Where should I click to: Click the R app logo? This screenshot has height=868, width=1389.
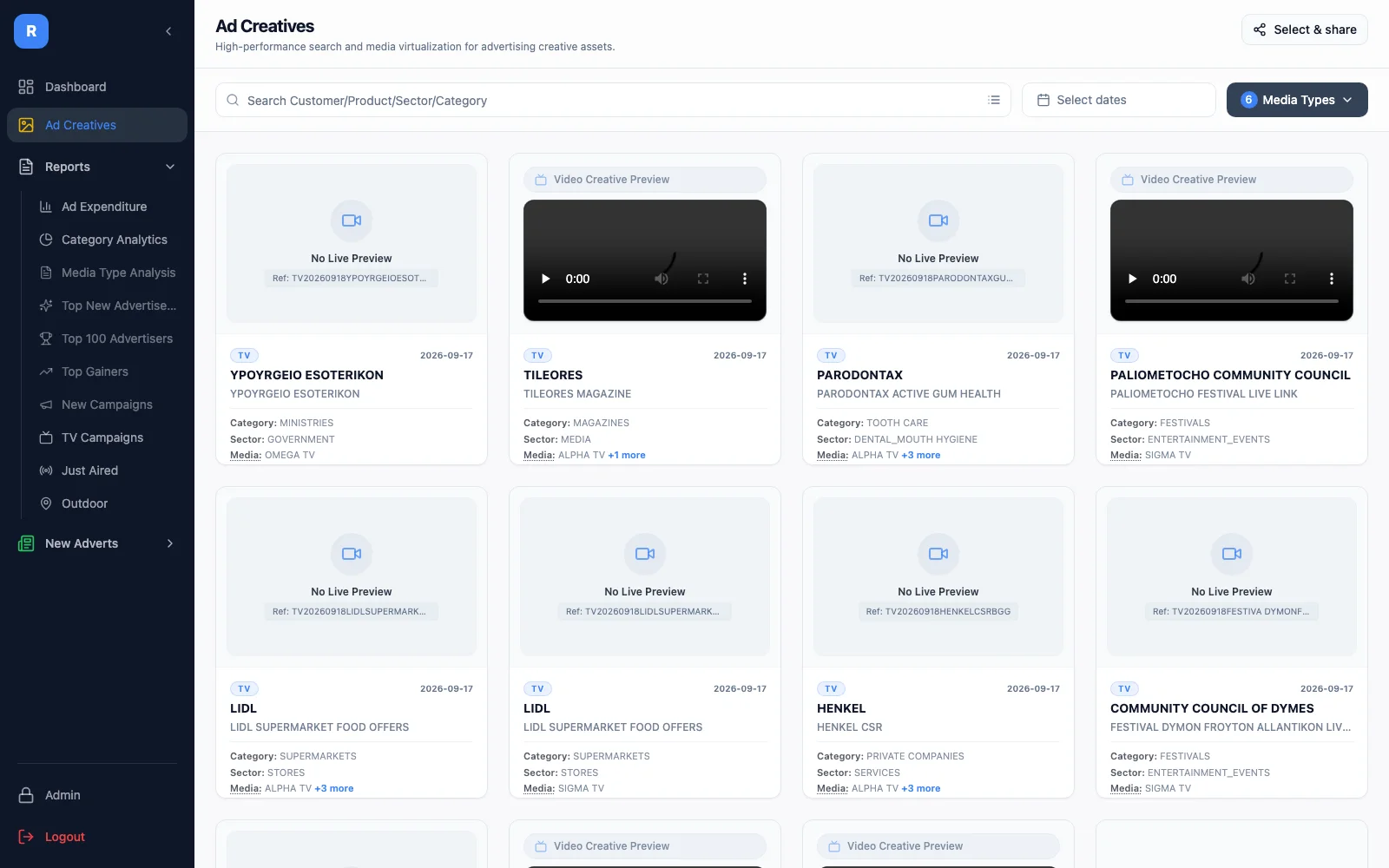31,31
